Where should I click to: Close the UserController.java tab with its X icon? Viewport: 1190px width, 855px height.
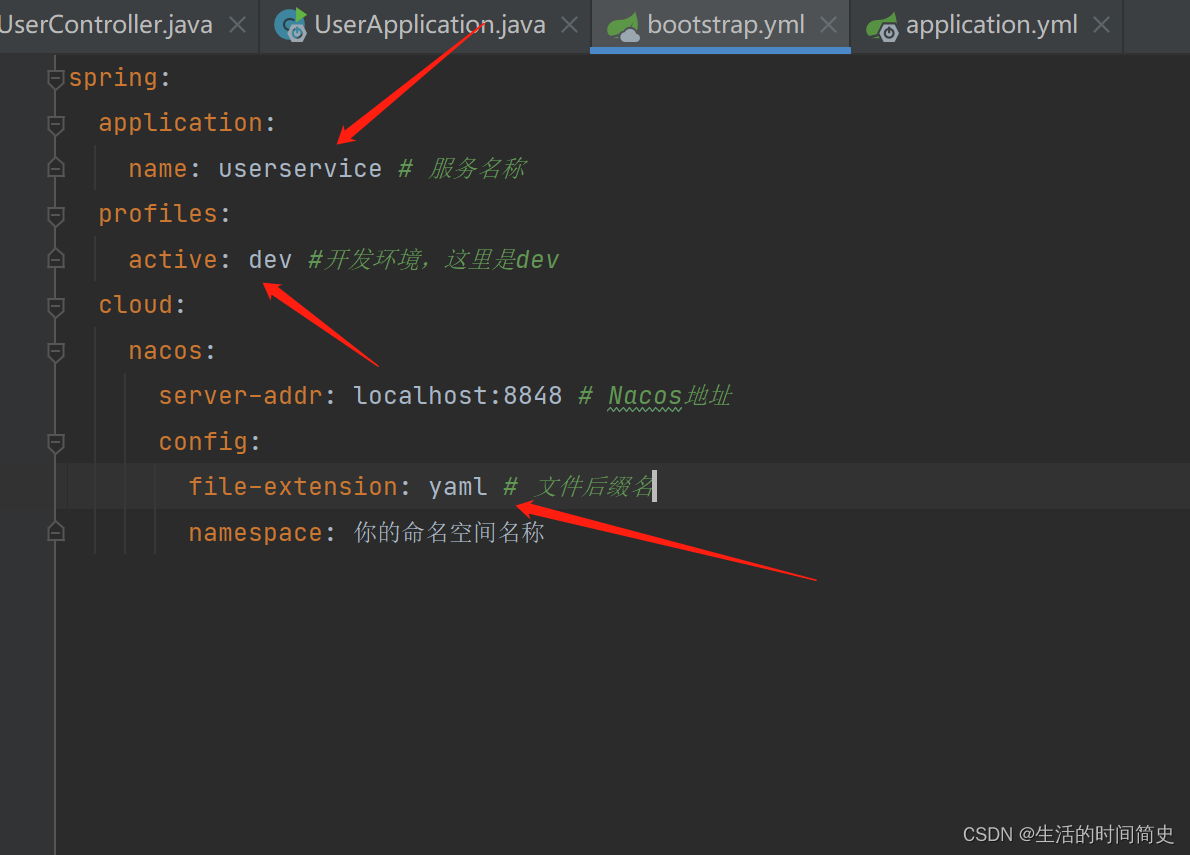(x=237, y=26)
